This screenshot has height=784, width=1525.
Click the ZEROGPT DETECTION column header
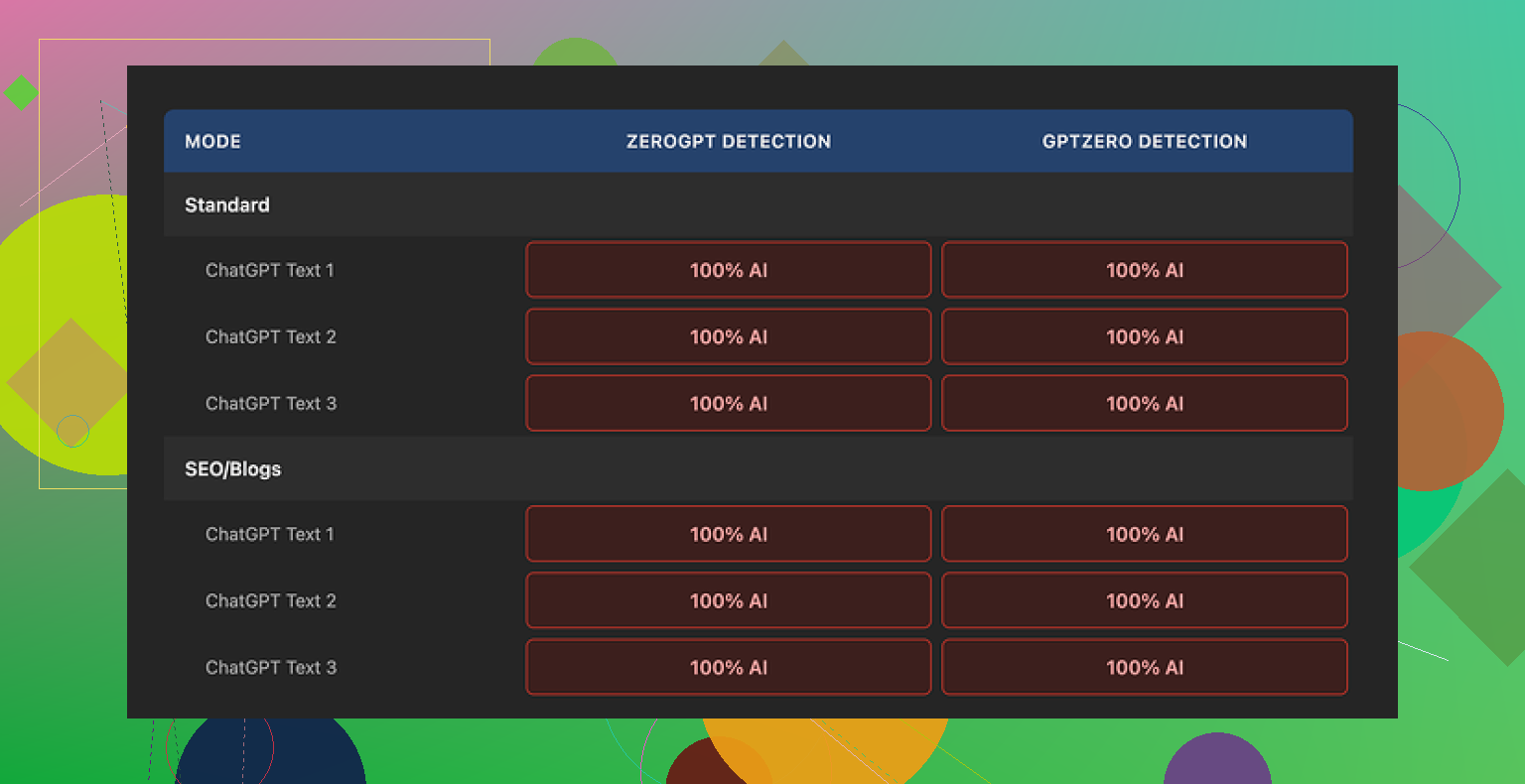point(728,141)
